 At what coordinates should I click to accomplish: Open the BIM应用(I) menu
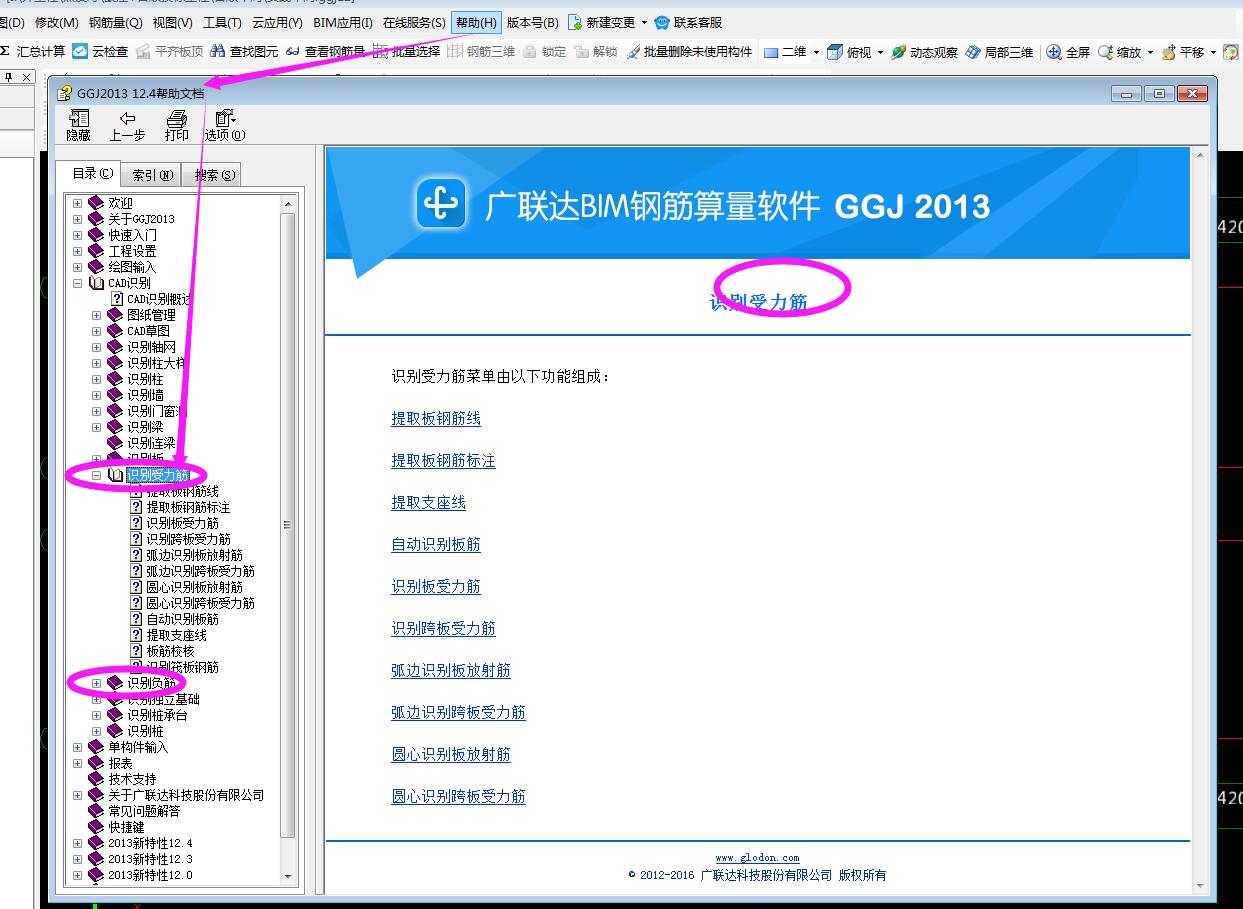coord(343,22)
